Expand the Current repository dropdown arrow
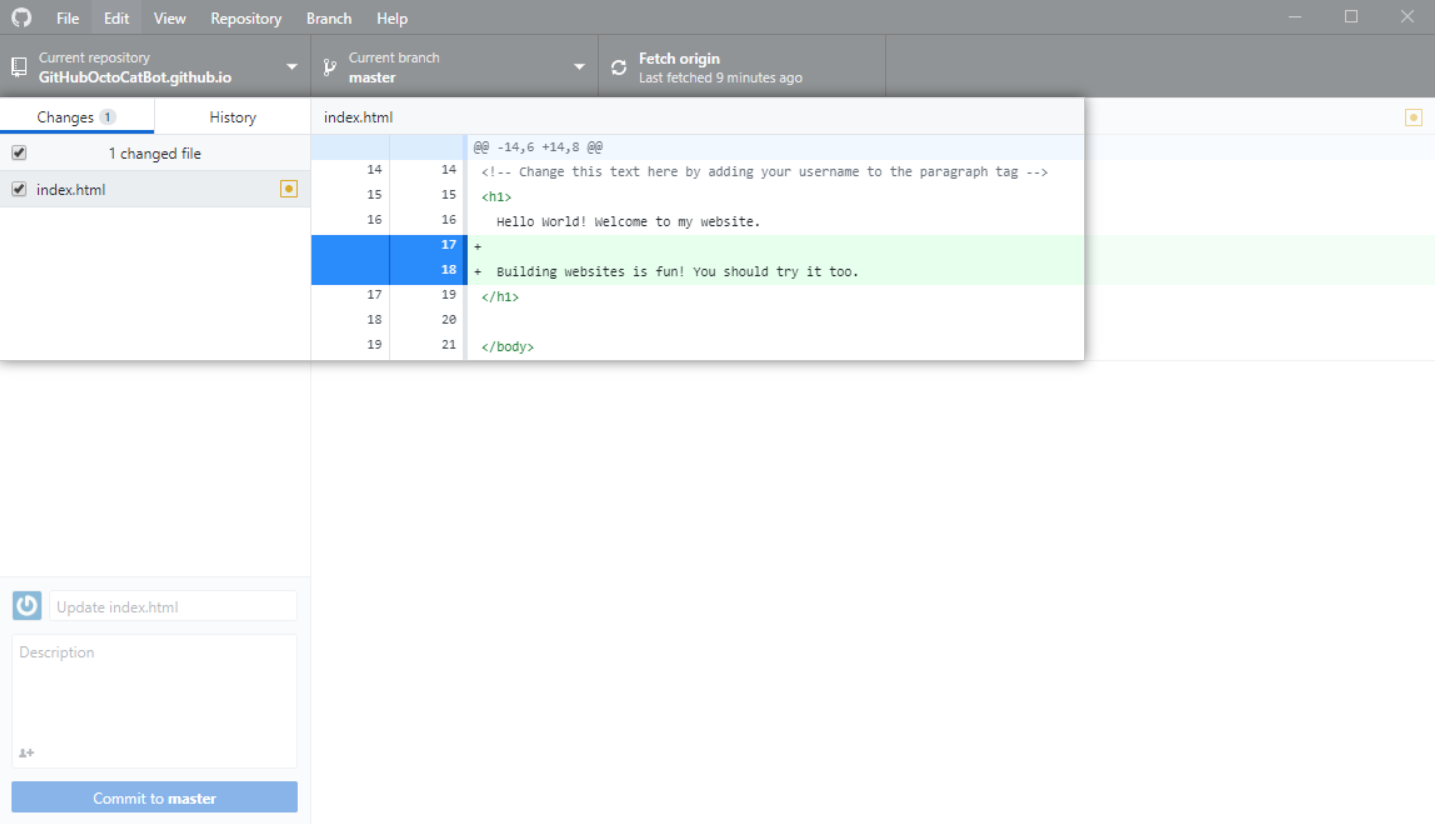The width and height of the screenshot is (1435, 824). coord(292,67)
